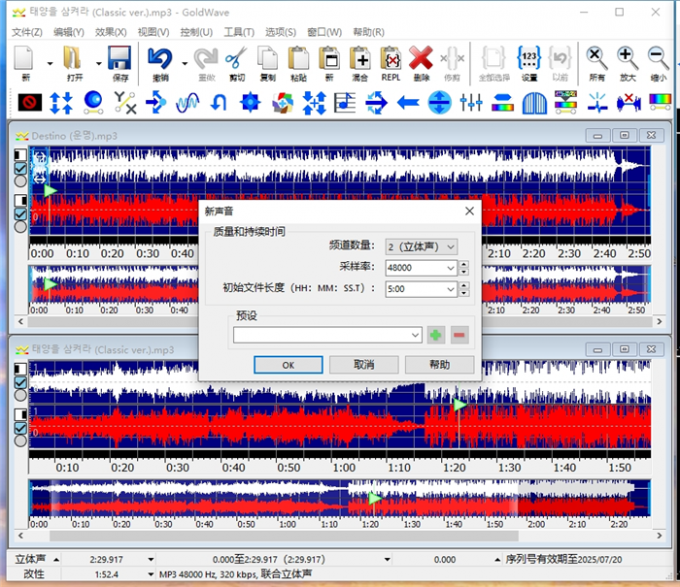This screenshot has width=680, height=587.
Task: Click the Save (保存) floppy disk icon
Action: click(120, 59)
